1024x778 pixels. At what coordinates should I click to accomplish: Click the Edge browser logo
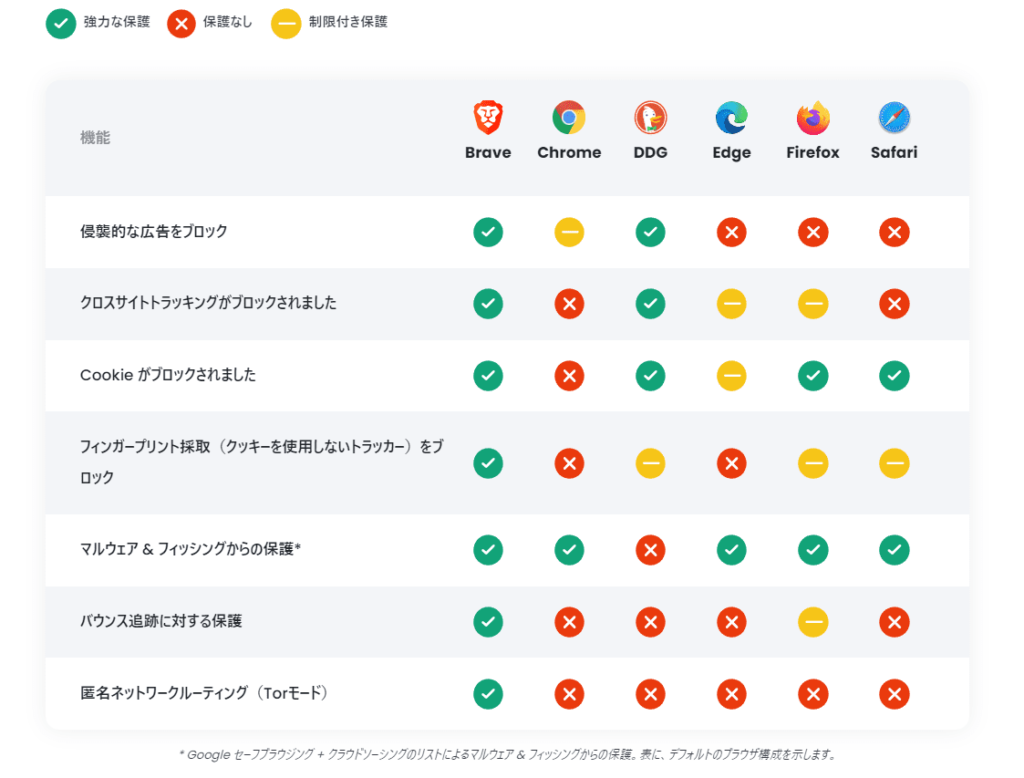pyautogui.click(x=731, y=118)
